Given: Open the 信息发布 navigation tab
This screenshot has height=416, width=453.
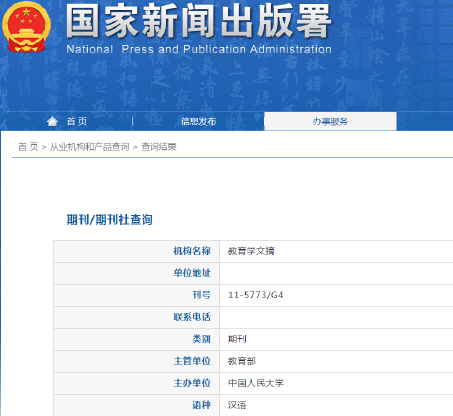Looking at the screenshot, I should tap(199, 121).
